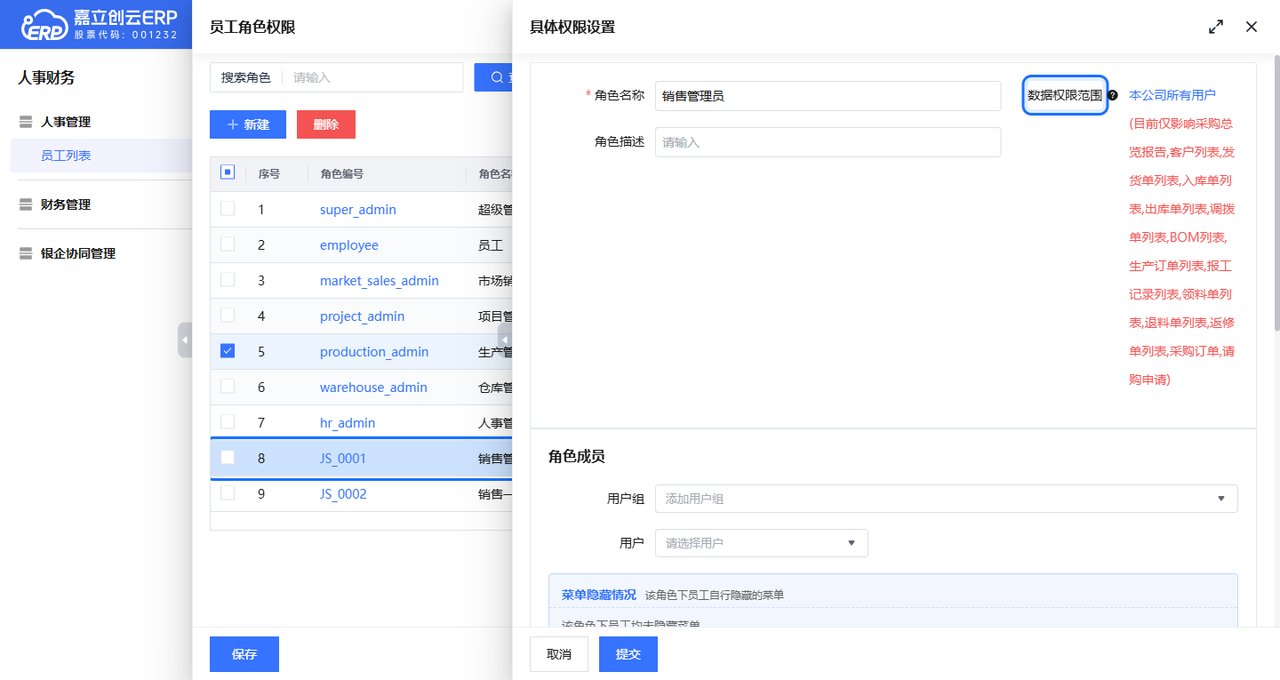Click the 角色编号 column header
Image resolution: width=1280 pixels, height=680 pixels.
(342, 174)
